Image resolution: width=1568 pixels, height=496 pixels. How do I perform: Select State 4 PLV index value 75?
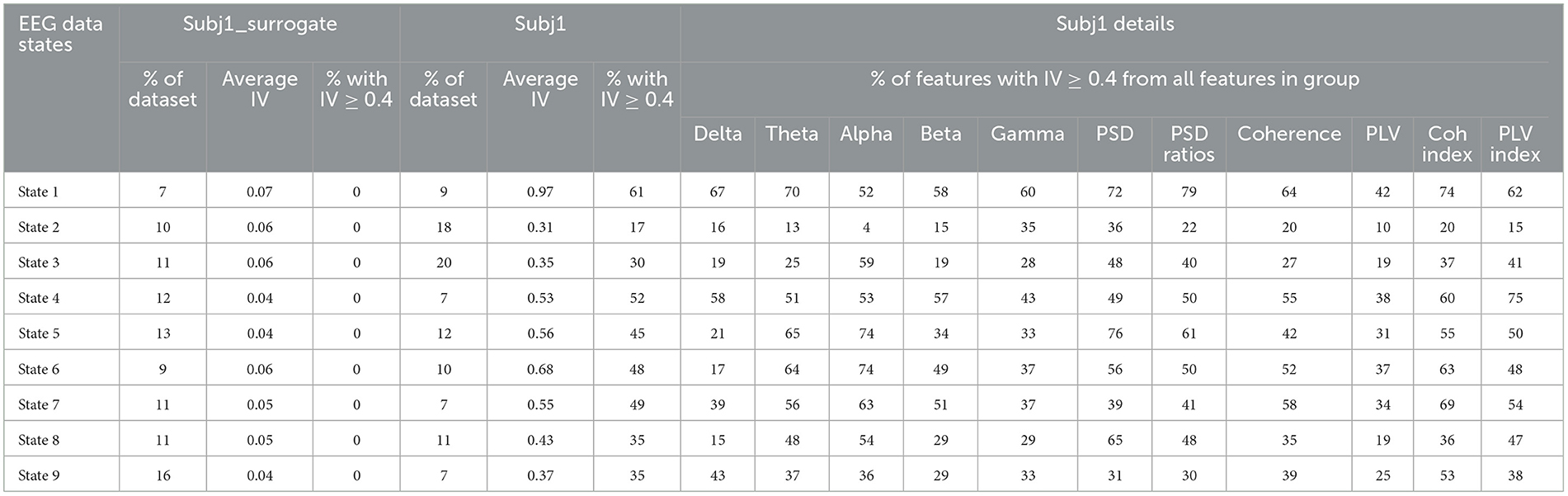click(x=1514, y=298)
